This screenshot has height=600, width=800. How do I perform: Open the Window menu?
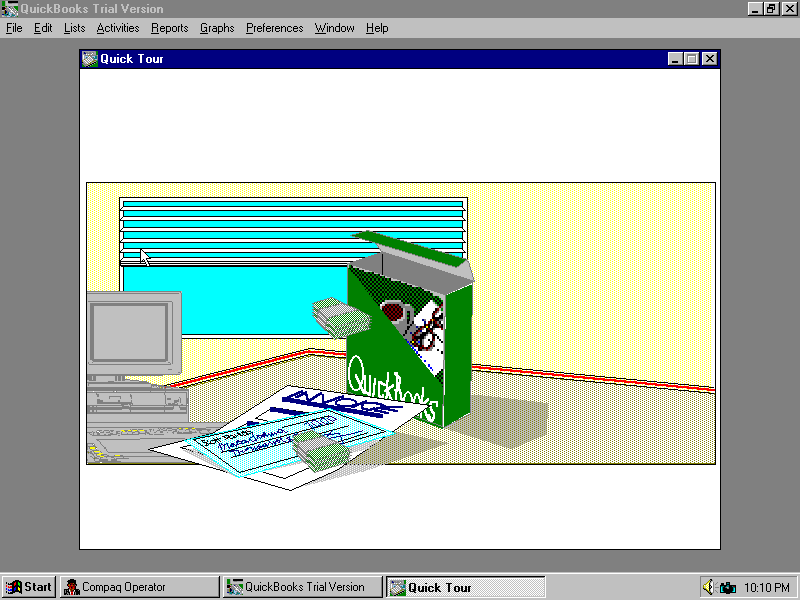[334, 28]
